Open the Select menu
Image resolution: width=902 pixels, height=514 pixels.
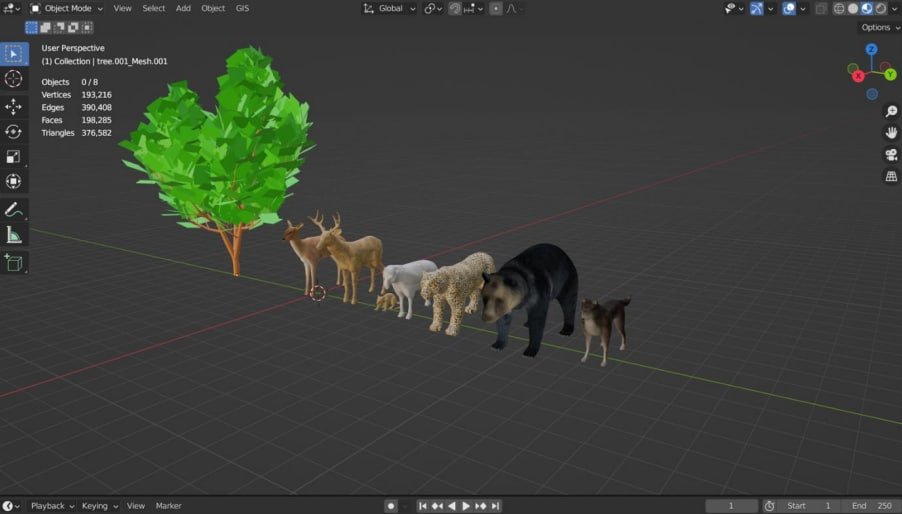[x=154, y=9]
